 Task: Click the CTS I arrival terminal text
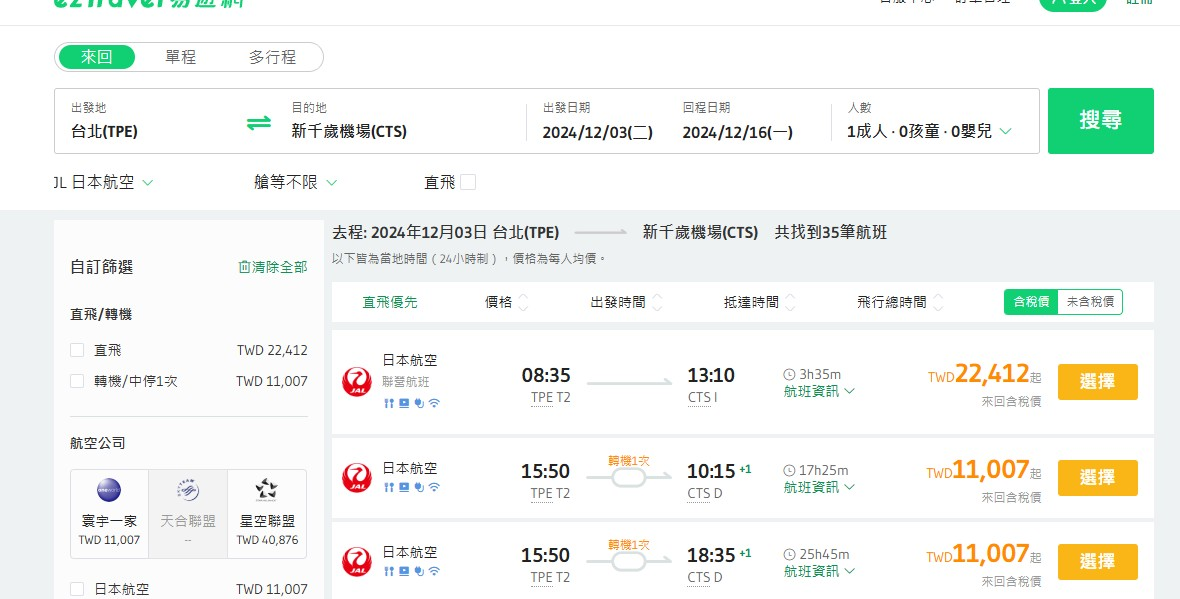click(704, 397)
